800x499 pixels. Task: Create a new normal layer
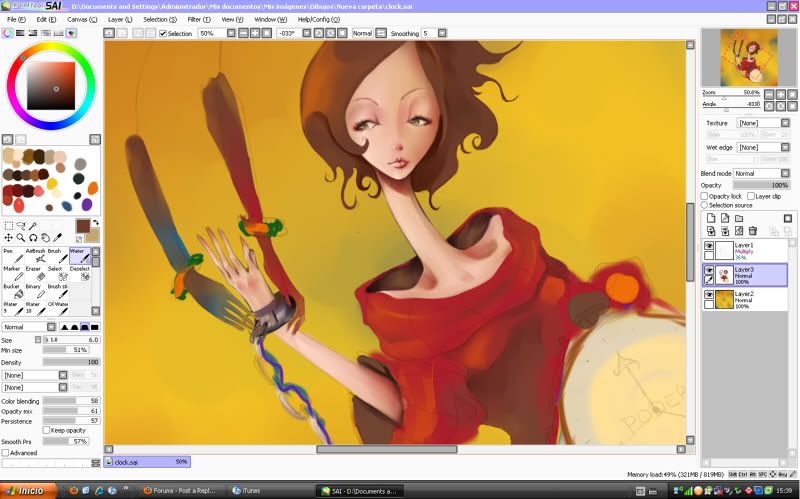coord(711,218)
